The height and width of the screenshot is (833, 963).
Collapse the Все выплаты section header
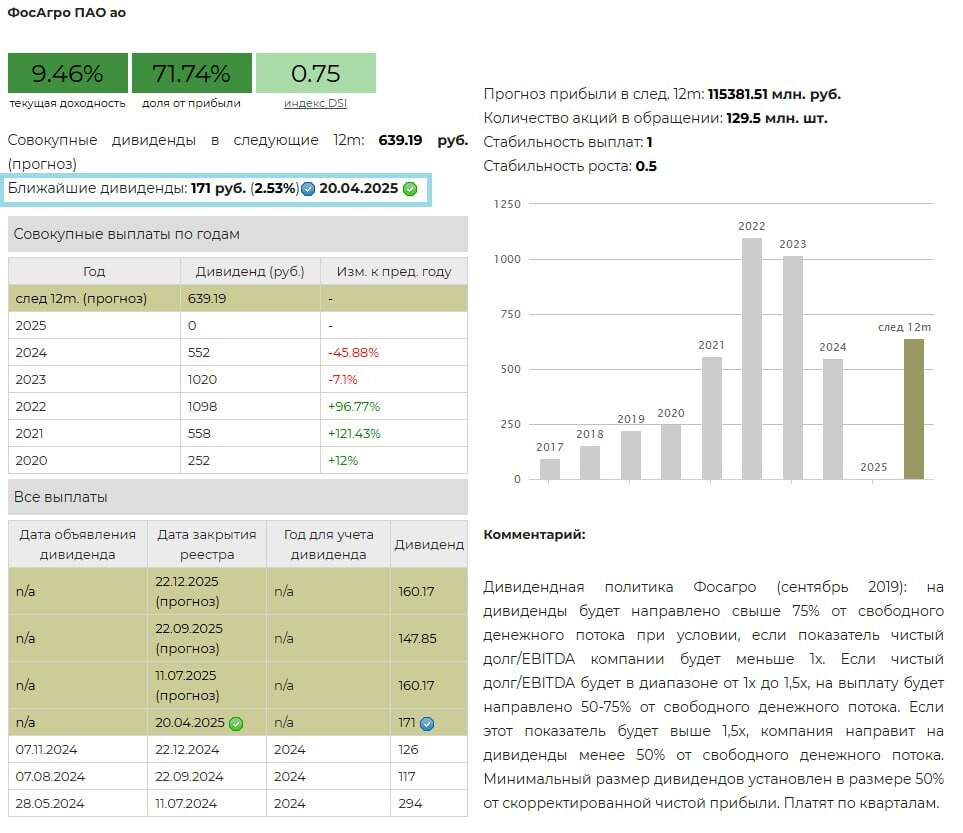point(237,497)
